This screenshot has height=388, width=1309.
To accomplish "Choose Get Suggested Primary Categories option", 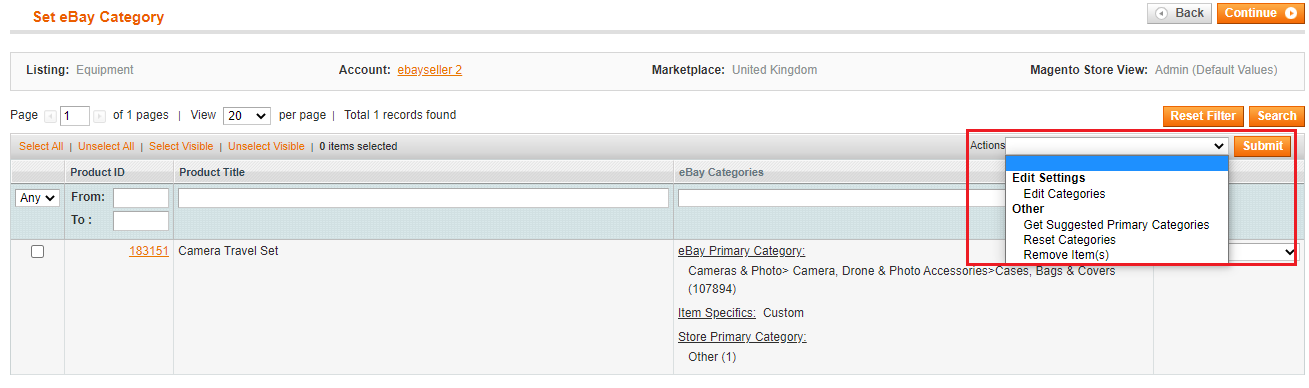I will (x=1116, y=225).
